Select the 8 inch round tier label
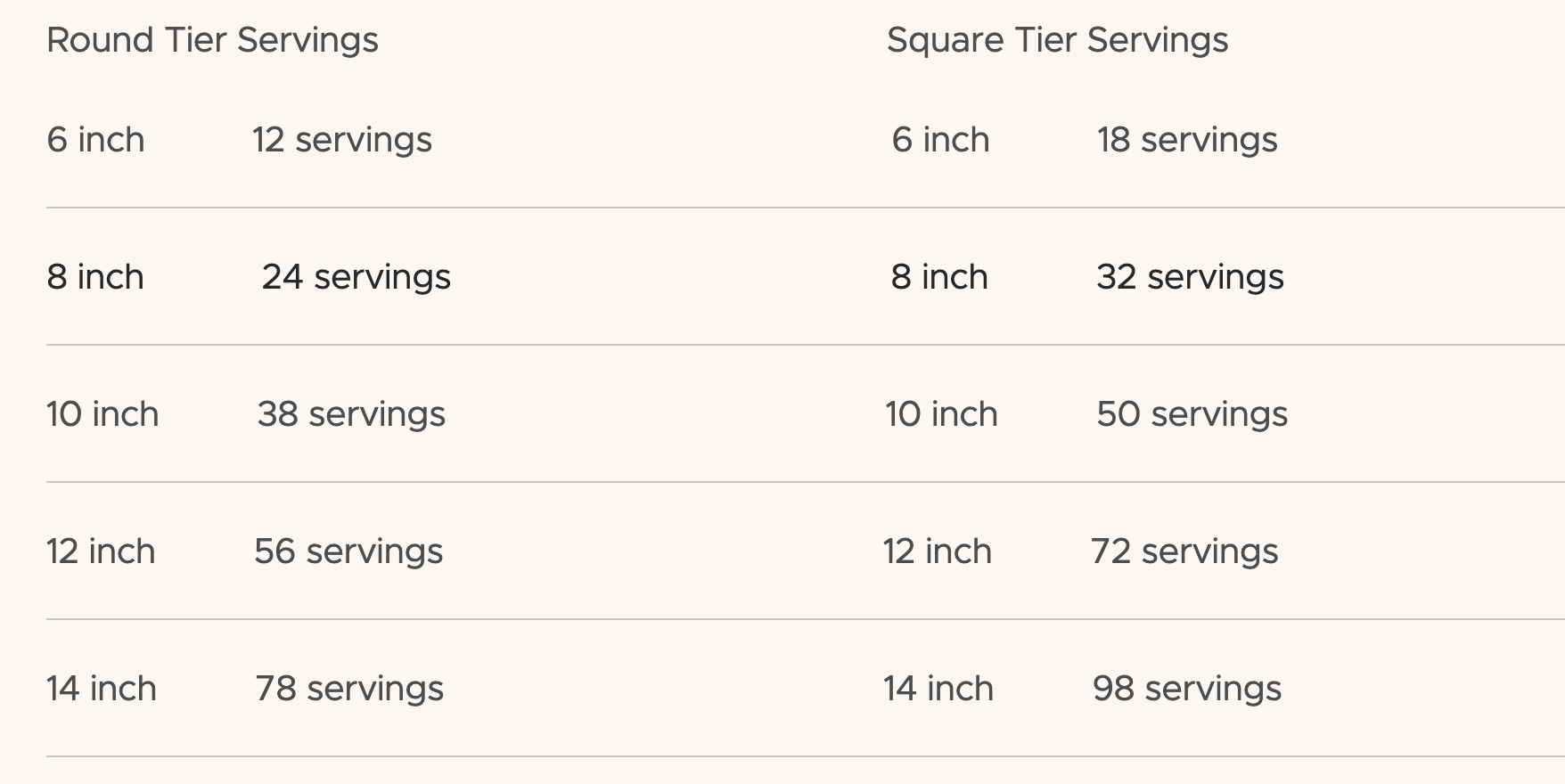1565x784 pixels. tap(95, 277)
